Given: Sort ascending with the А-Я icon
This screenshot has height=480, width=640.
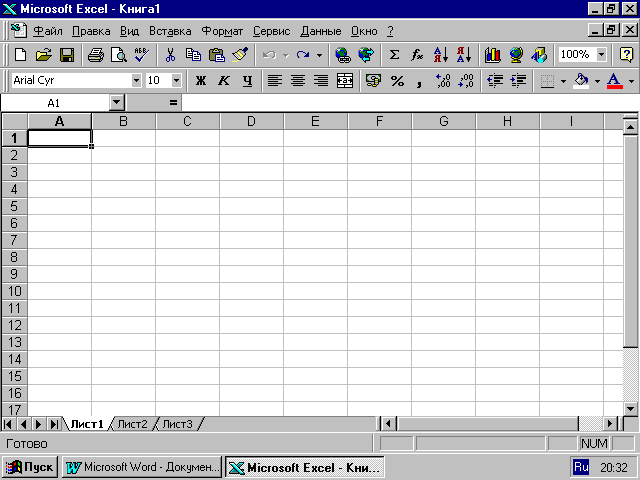Looking at the screenshot, I should (x=441, y=55).
